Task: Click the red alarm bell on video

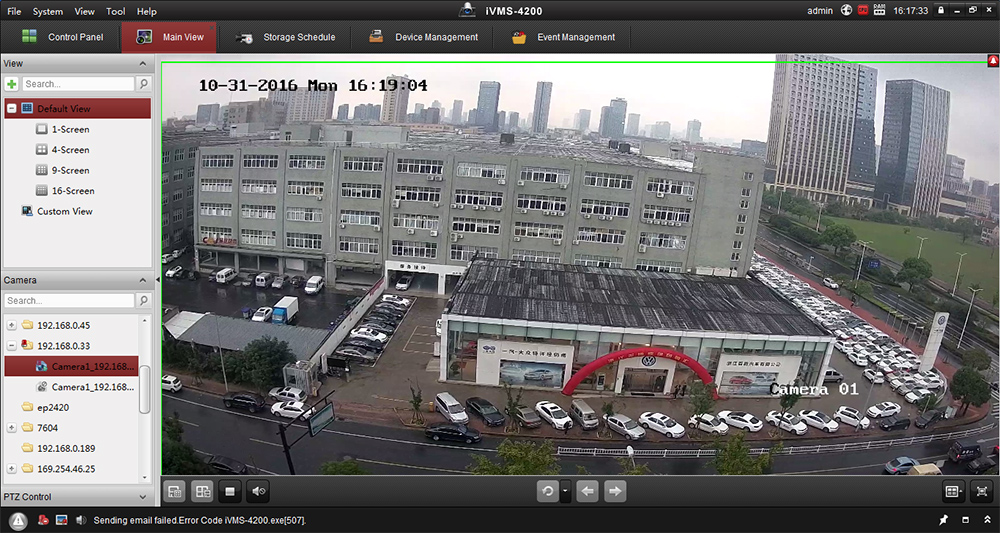Action: click(x=991, y=61)
